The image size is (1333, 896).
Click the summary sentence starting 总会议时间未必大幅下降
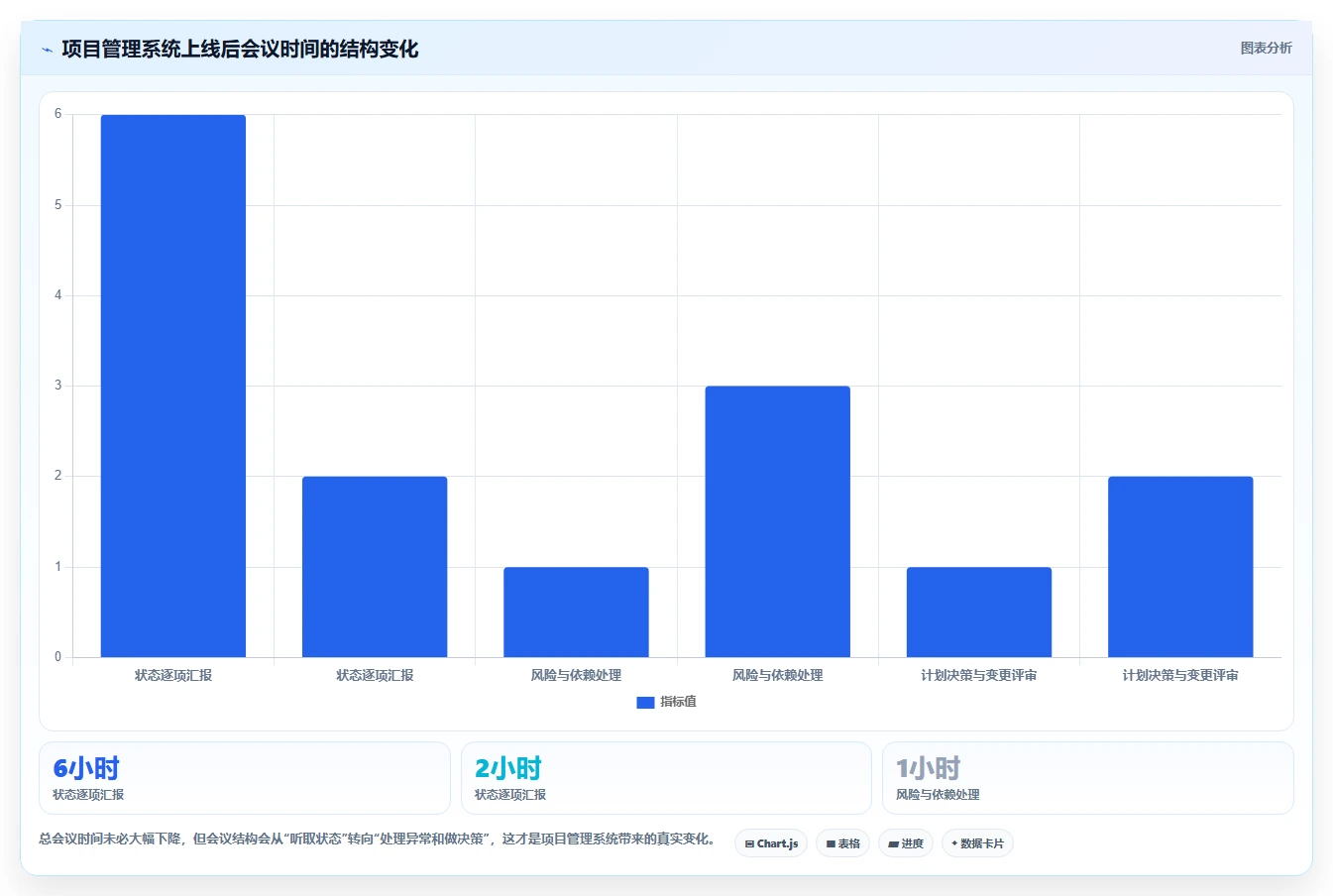pos(378,839)
